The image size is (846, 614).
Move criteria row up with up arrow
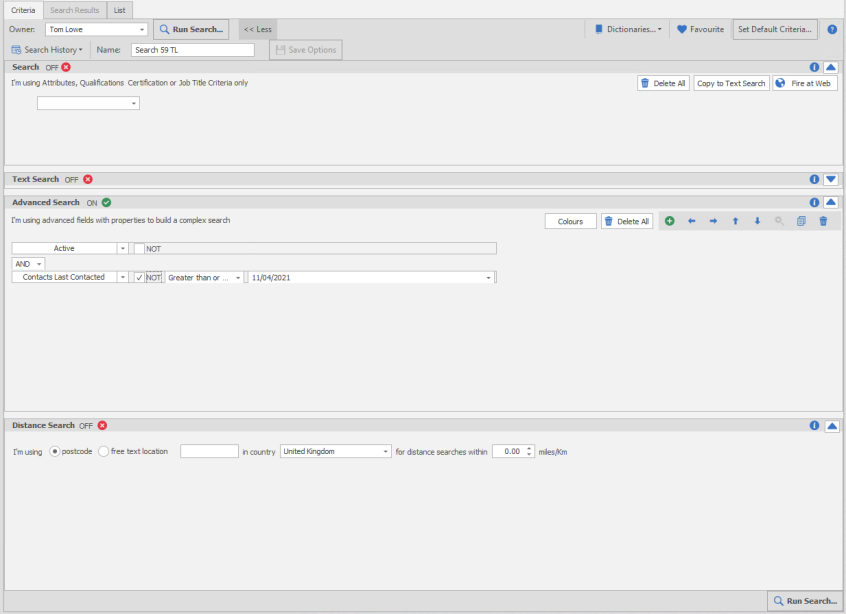click(x=735, y=221)
